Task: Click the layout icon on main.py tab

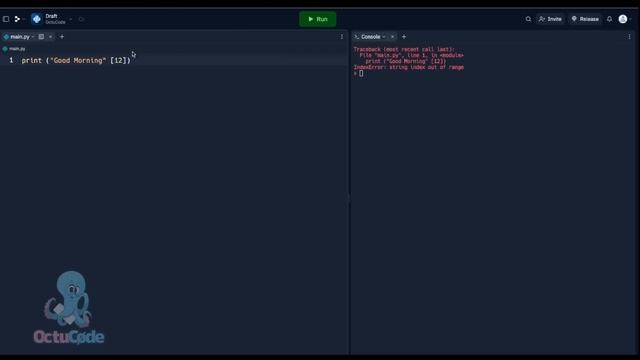Action: (41, 37)
